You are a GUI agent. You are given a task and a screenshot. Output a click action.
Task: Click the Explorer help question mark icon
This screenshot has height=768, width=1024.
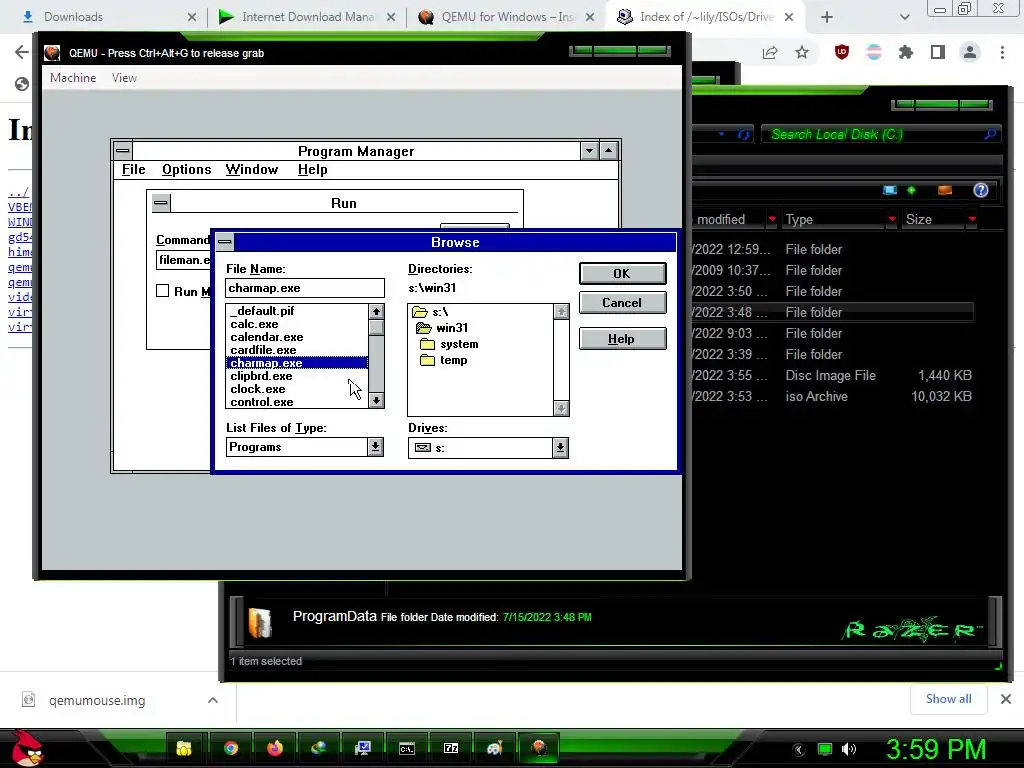tap(980, 190)
